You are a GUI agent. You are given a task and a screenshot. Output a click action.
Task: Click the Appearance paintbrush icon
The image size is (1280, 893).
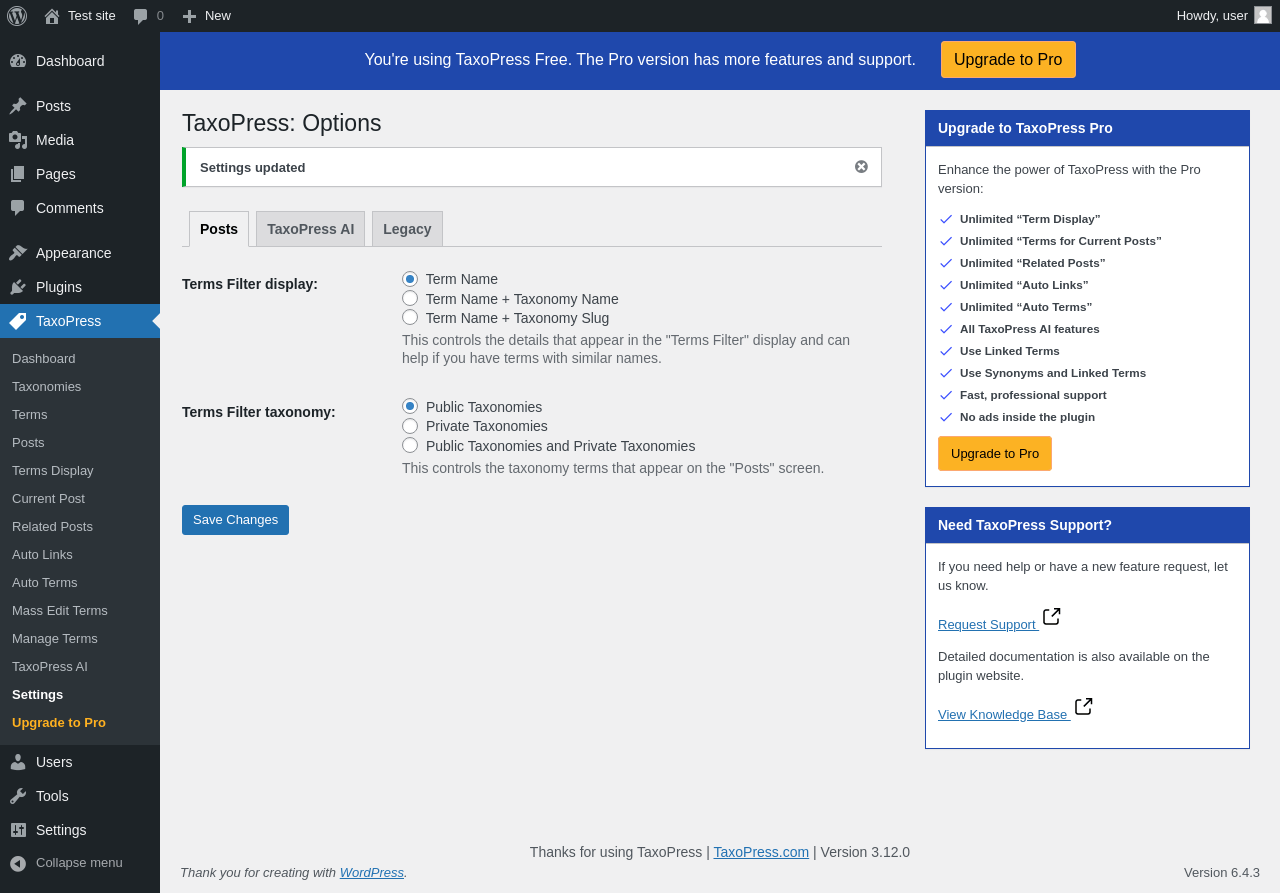click(18, 253)
